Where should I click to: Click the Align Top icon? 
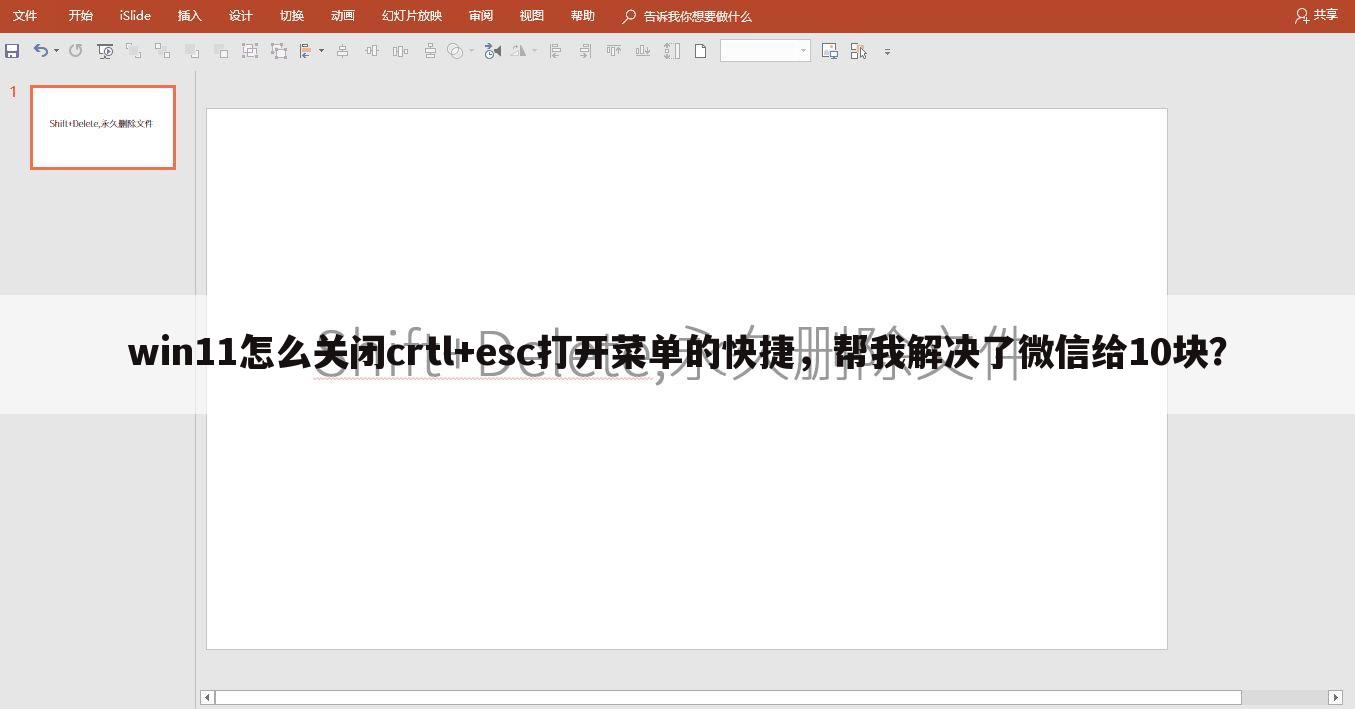tap(614, 50)
